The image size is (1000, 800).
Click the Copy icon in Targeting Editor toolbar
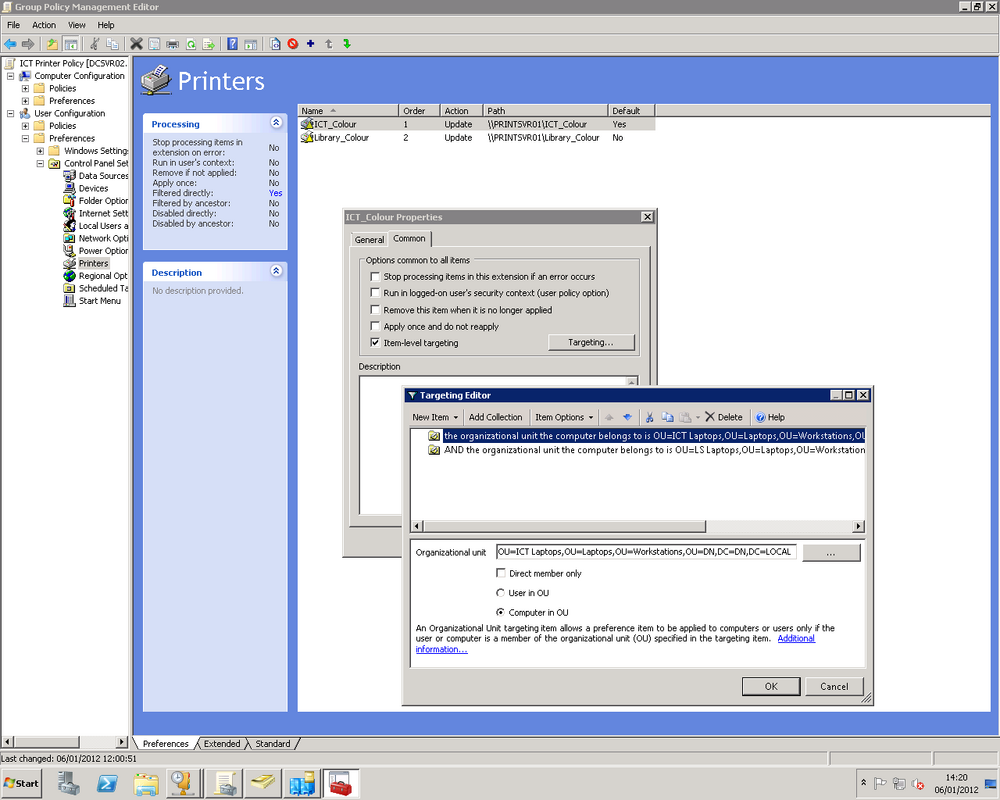coord(667,417)
